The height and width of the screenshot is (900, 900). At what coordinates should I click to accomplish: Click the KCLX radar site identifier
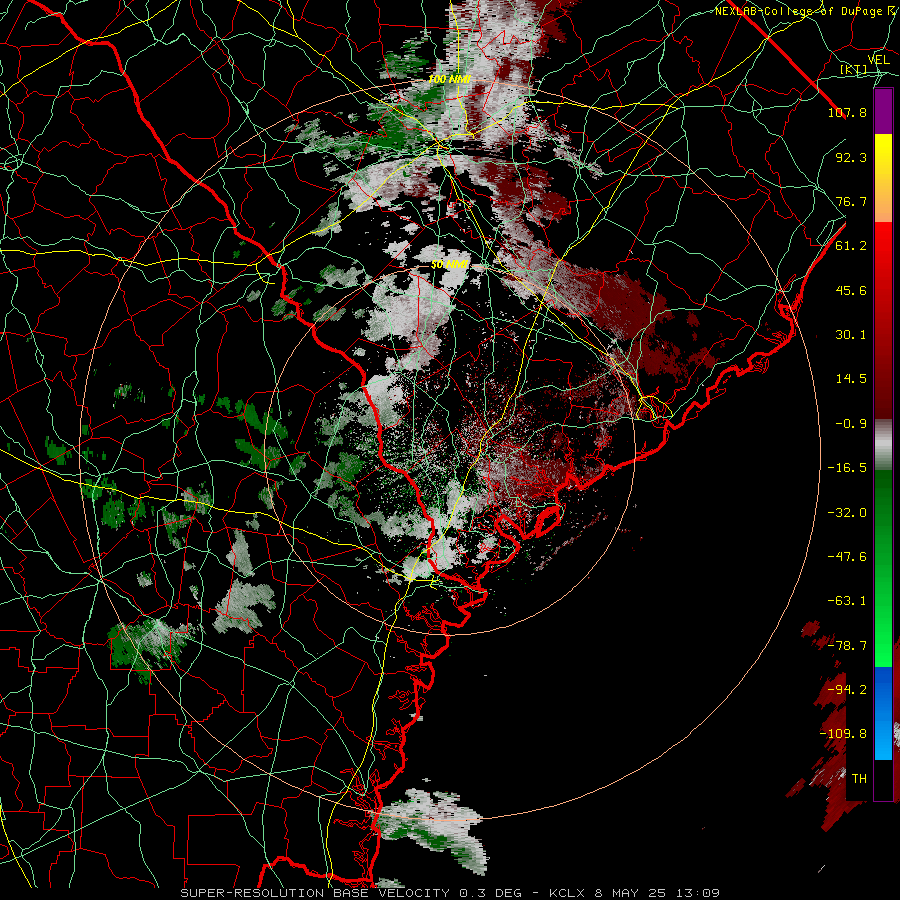click(567, 893)
